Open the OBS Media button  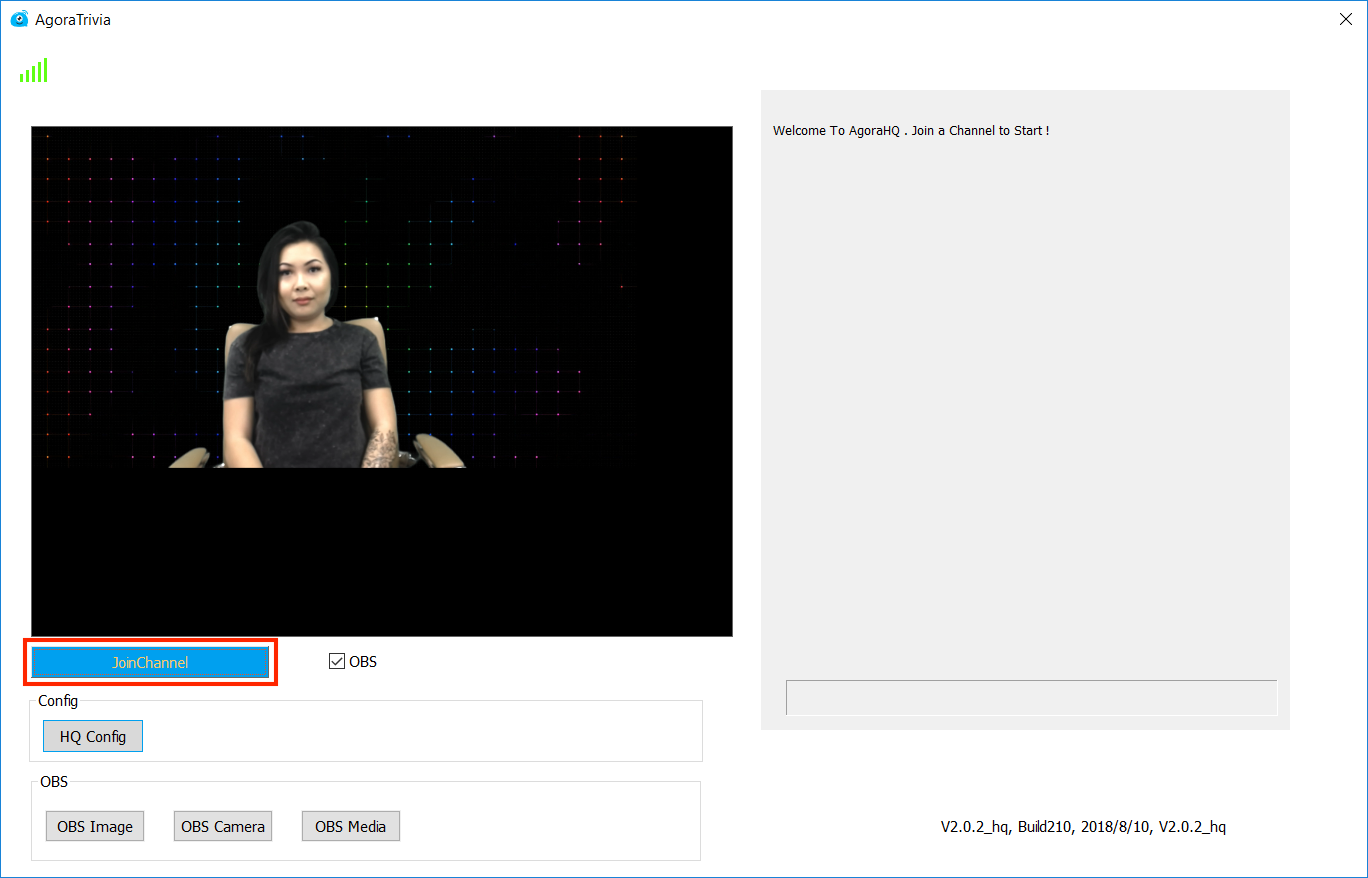pyautogui.click(x=351, y=826)
